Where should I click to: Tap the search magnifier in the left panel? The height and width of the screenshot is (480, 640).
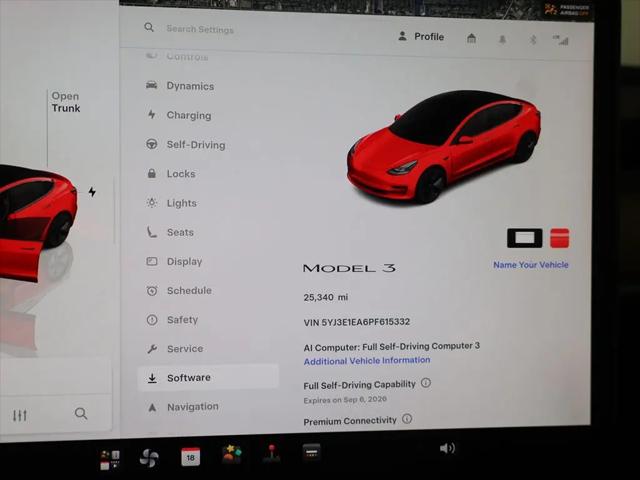pyautogui.click(x=81, y=413)
